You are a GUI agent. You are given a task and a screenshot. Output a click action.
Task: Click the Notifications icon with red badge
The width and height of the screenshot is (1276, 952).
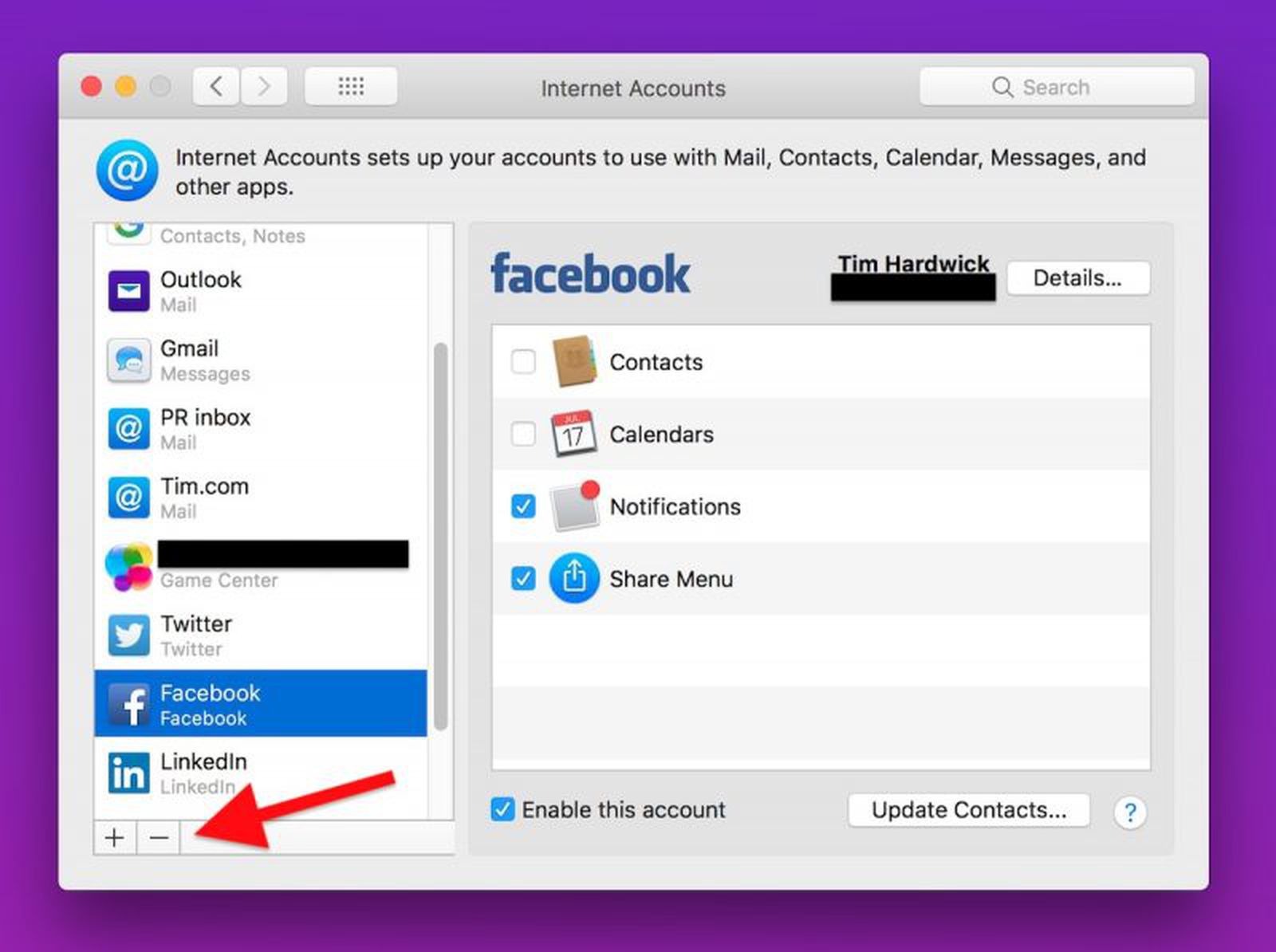(x=575, y=506)
